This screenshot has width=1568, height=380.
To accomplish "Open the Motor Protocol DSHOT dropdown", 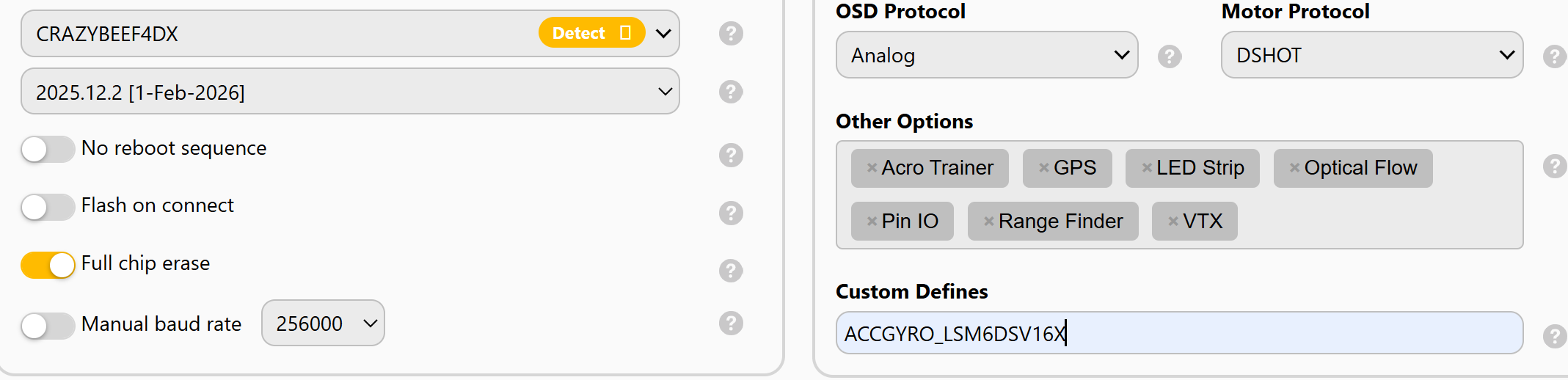I will click(1371, 55).
